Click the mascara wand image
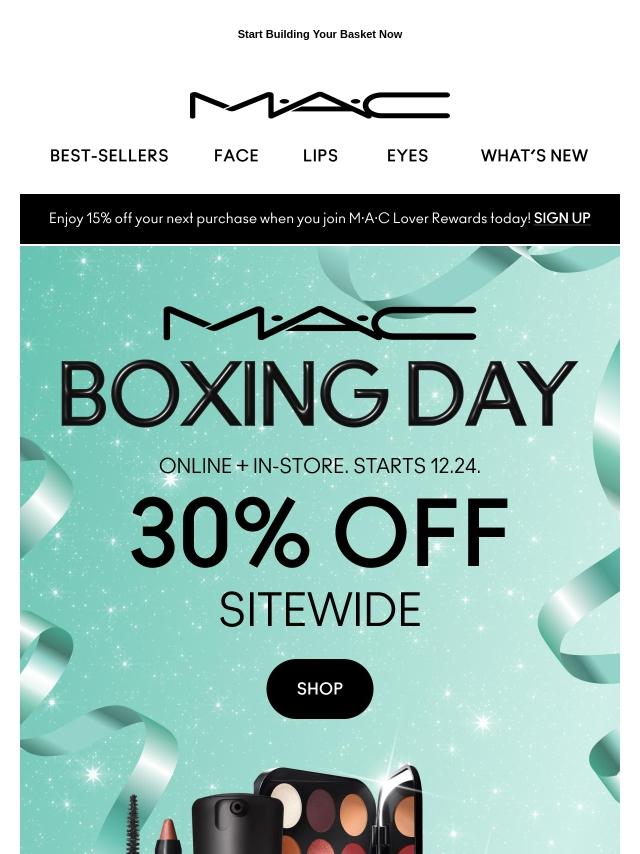Viewport: 640px width, 854px height. pyautogui.click(x=133, y=824)
